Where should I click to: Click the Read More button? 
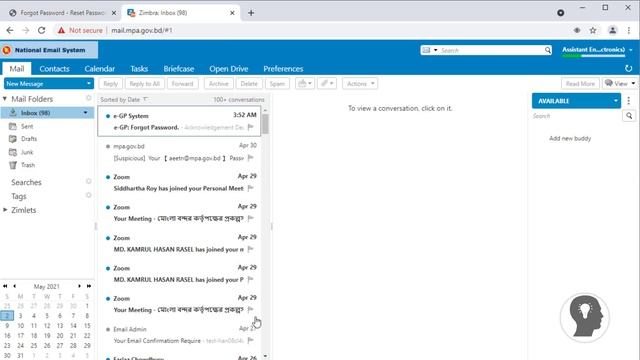pos(580,84)
